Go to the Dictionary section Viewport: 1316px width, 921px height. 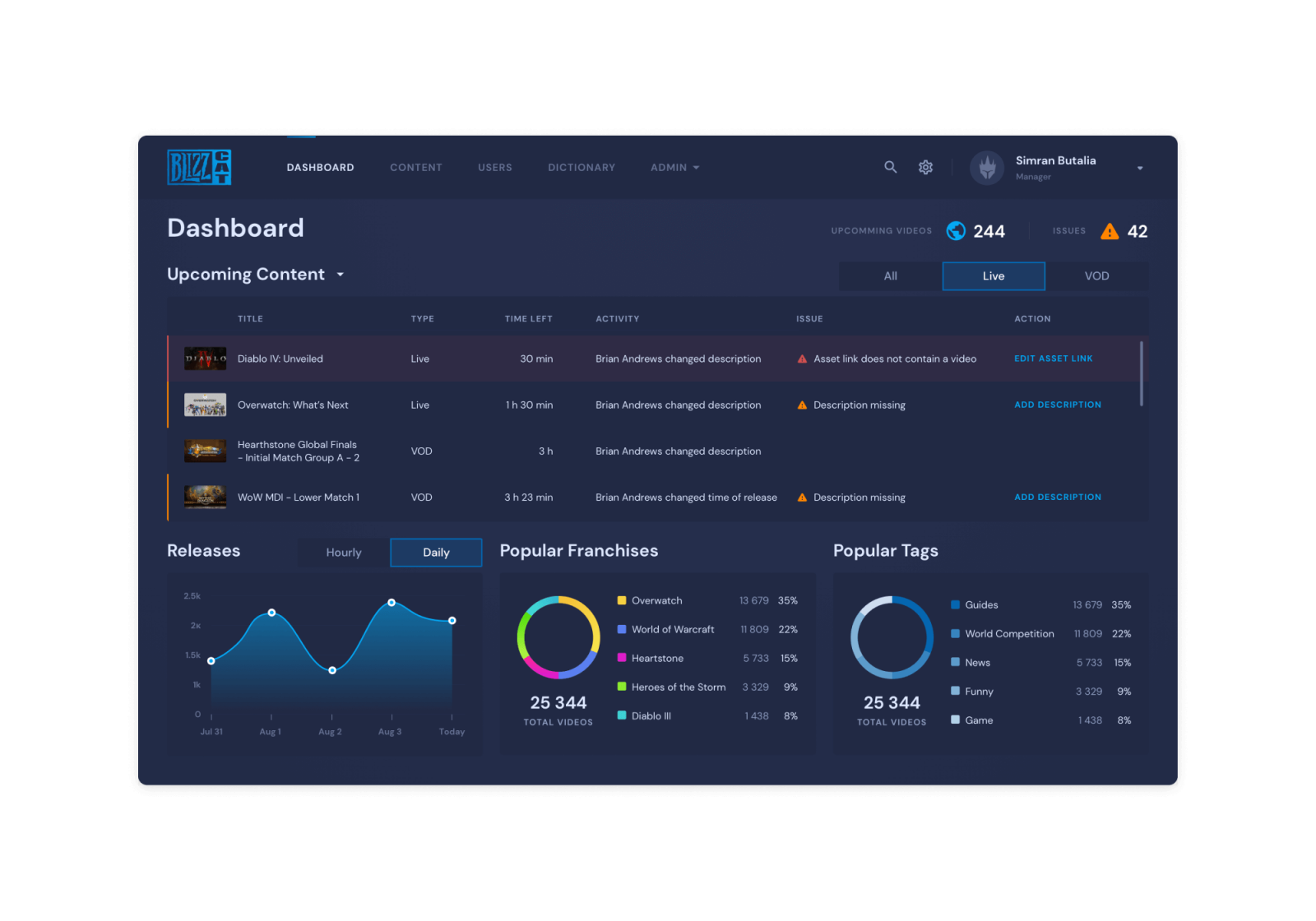pyautogui.click(x=582, y=167)
